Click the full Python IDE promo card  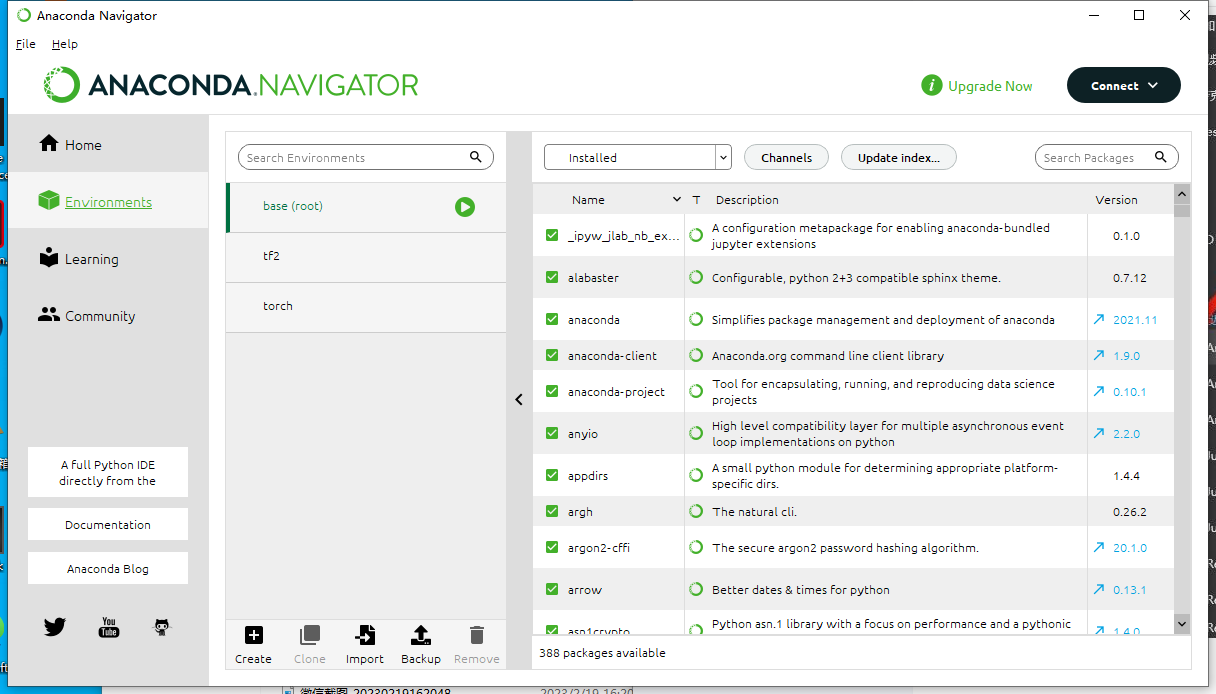[x=108, y=472]
